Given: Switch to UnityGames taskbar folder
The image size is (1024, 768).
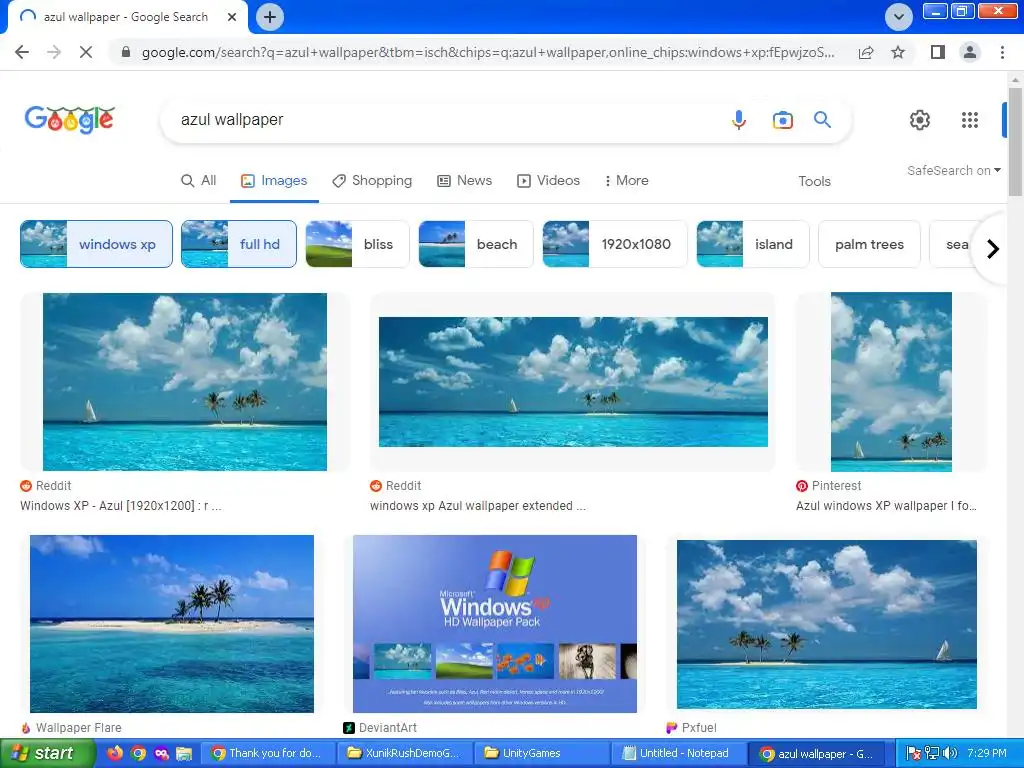Looking at the screenshot, I should pyautogui.click(x=541, y=754).
